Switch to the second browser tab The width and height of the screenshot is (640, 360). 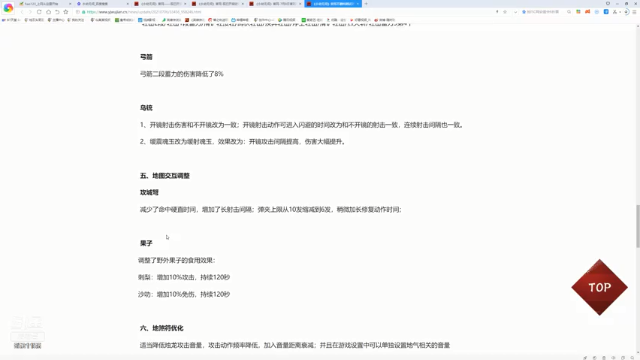tap(102, 4)
